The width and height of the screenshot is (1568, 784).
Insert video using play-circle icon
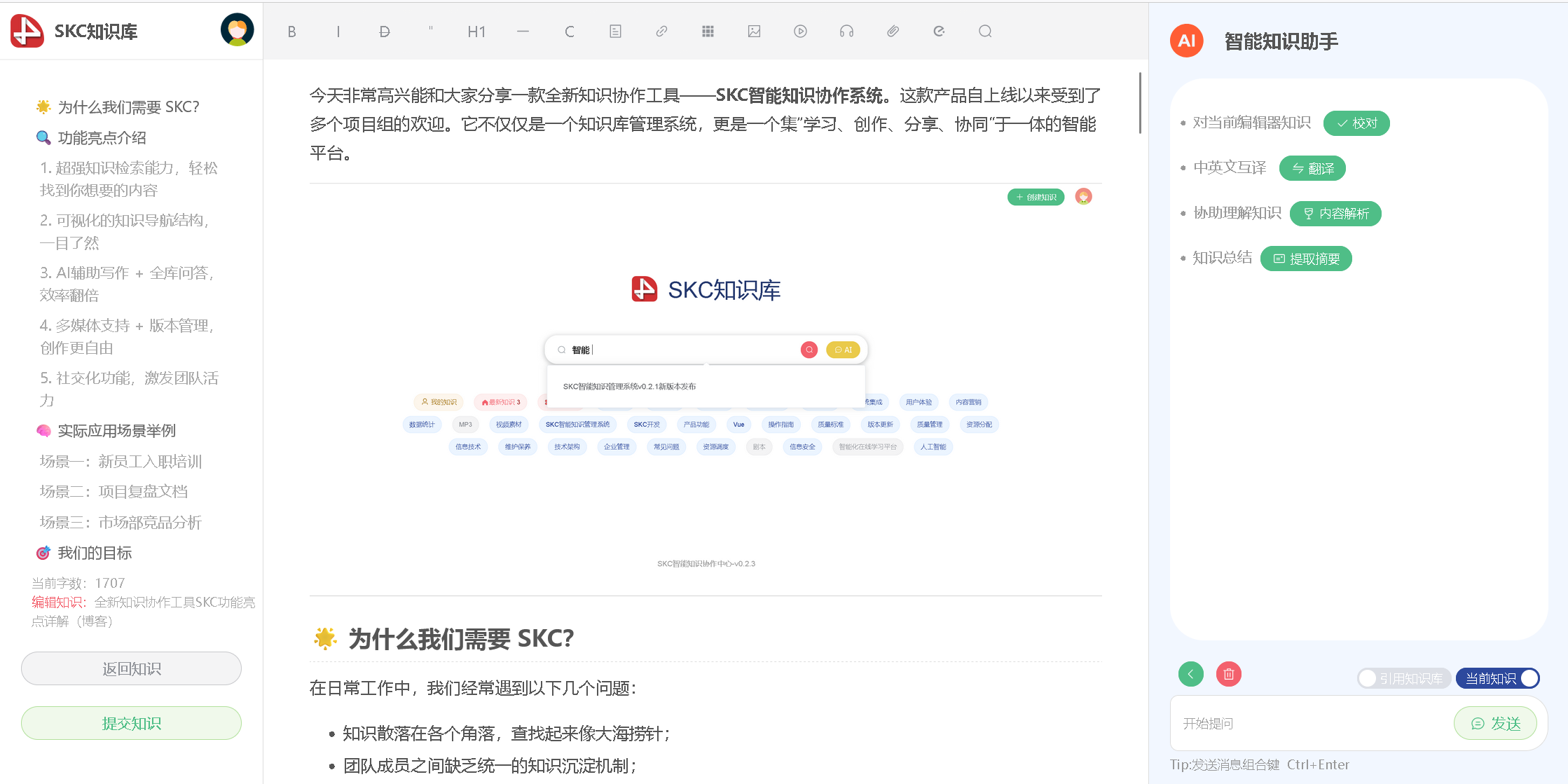pos(800,32)
